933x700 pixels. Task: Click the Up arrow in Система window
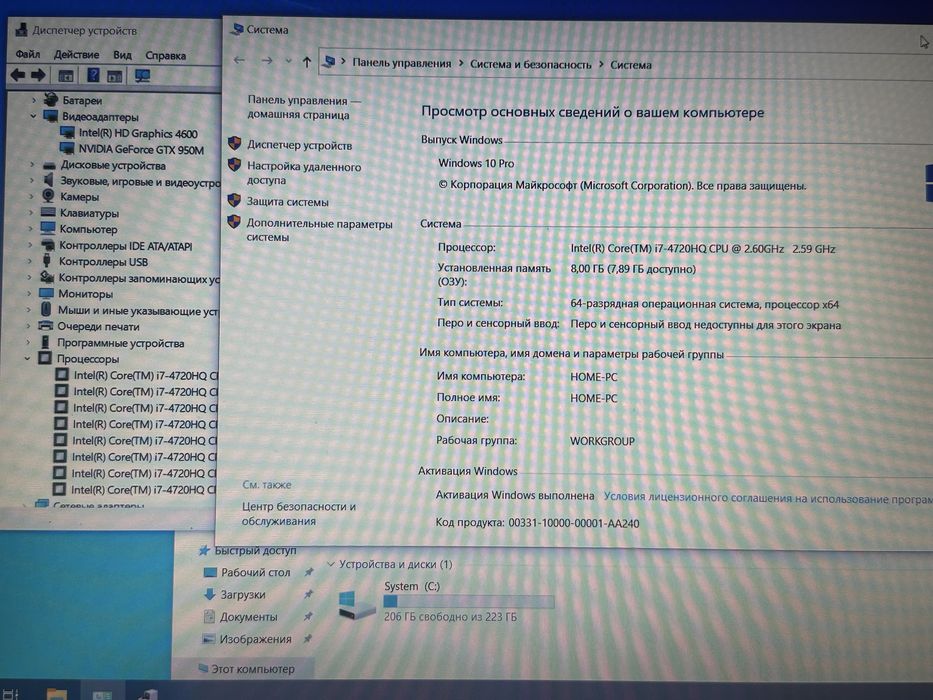(x=306, y=61)
